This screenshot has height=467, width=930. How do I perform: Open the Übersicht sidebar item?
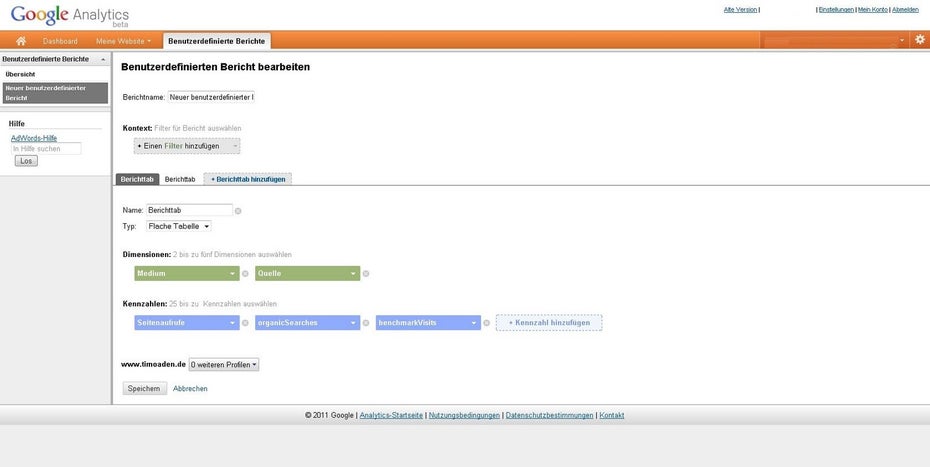[20, 74]
